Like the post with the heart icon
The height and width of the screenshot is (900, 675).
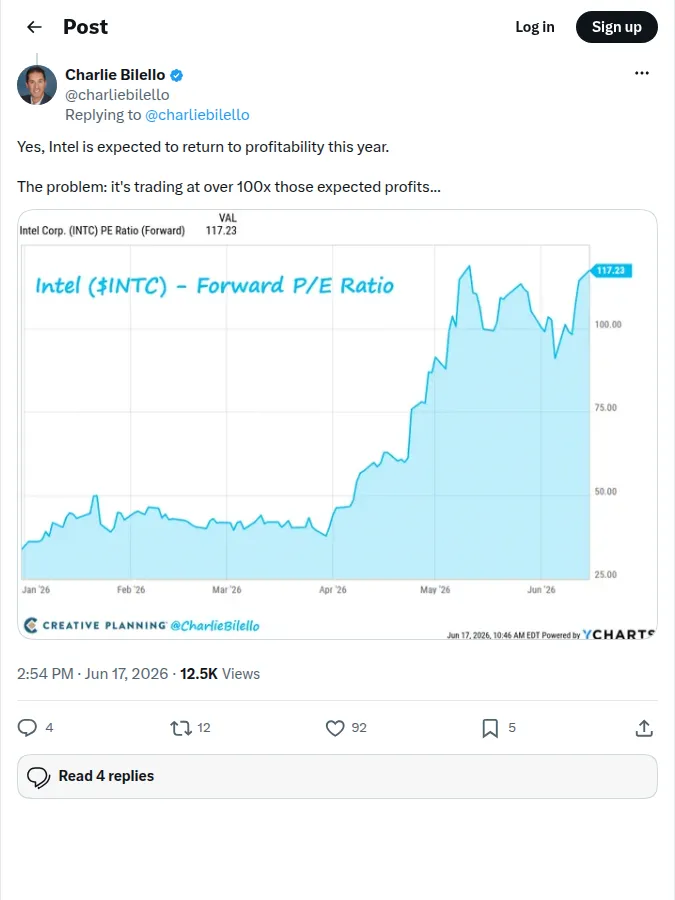tap(335, 728)
